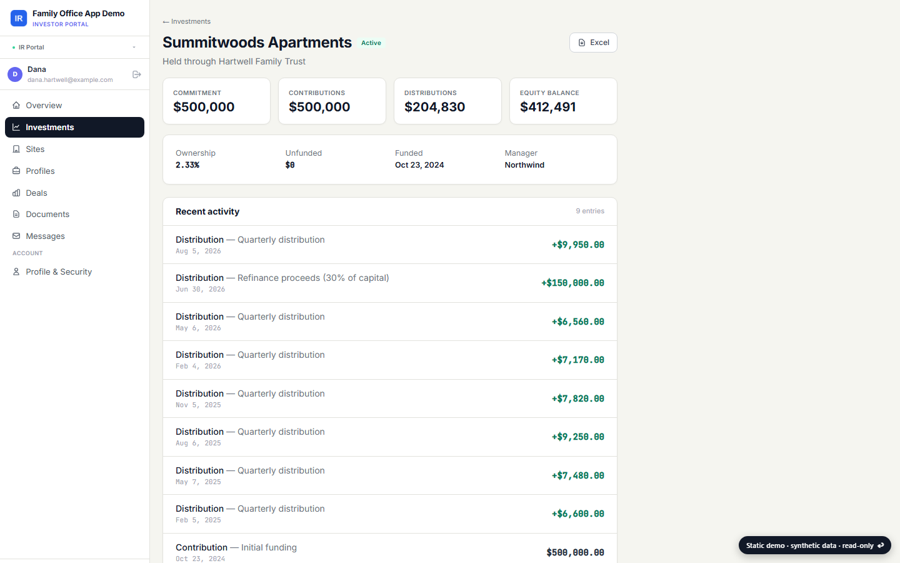Click the $500,000.00 contribution amount
This screenshot has height=563, width=900.
[575, 553]
